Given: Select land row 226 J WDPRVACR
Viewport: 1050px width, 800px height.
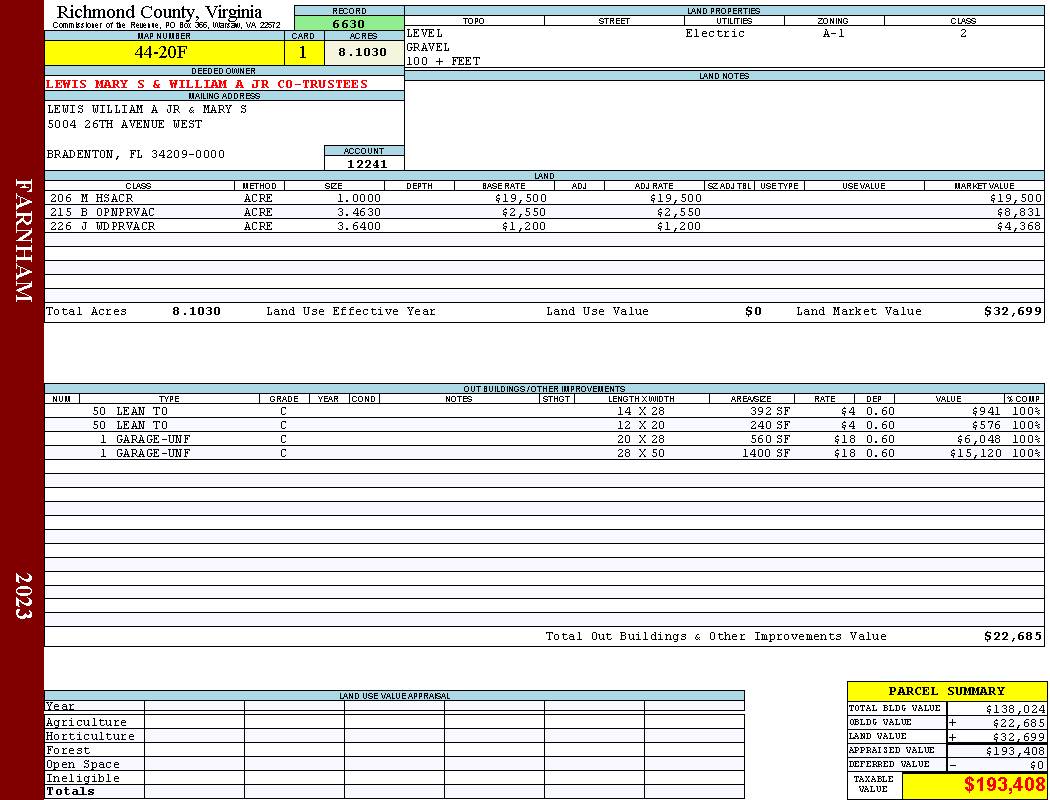Looking at the screenshot, I should click(544, 226).
